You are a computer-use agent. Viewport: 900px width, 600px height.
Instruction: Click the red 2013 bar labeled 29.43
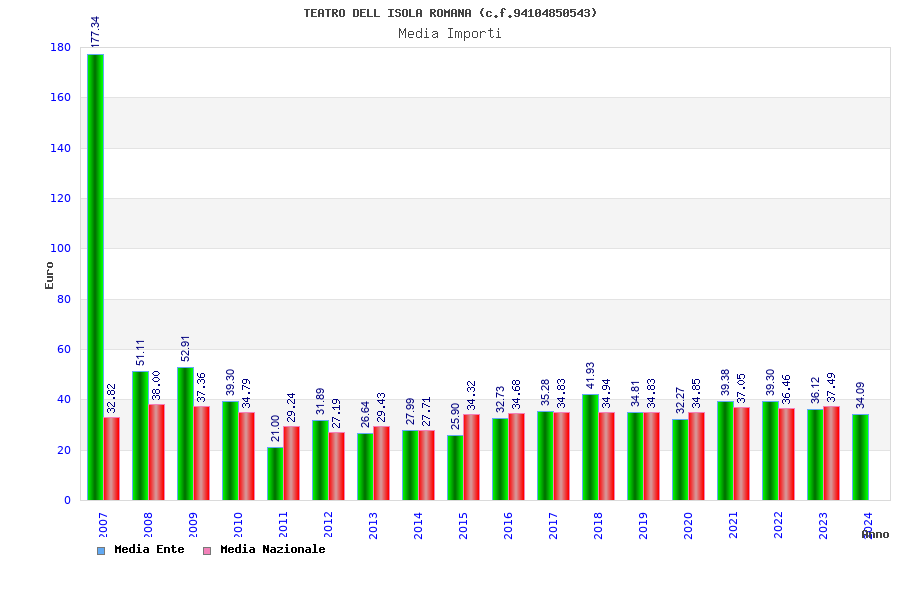coord(382,463)
